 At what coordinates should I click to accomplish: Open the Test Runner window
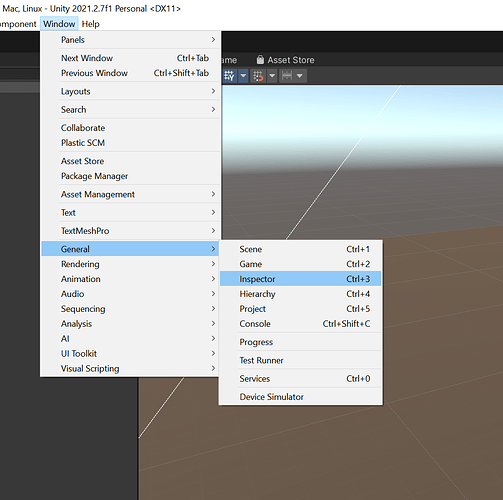[300, 360]
